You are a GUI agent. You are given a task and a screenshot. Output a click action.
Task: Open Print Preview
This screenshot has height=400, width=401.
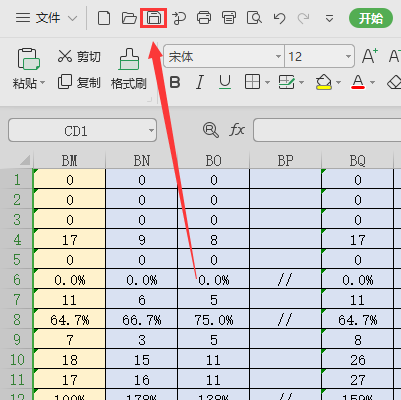tap(254, 18)
